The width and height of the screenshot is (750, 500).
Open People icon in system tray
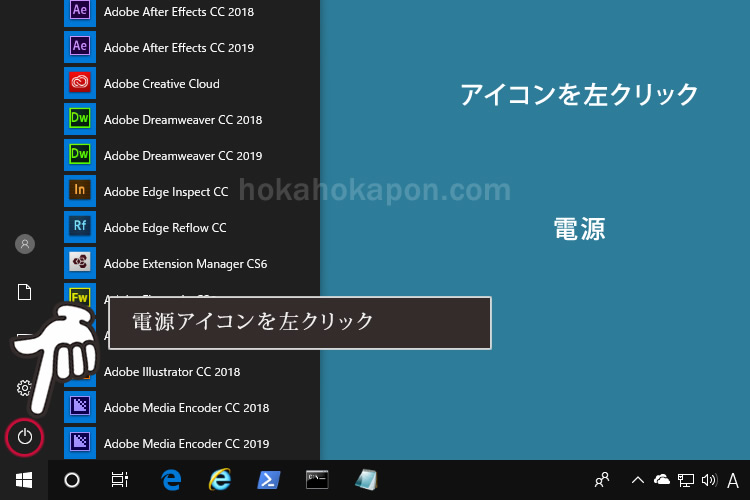tap(602, 479)
